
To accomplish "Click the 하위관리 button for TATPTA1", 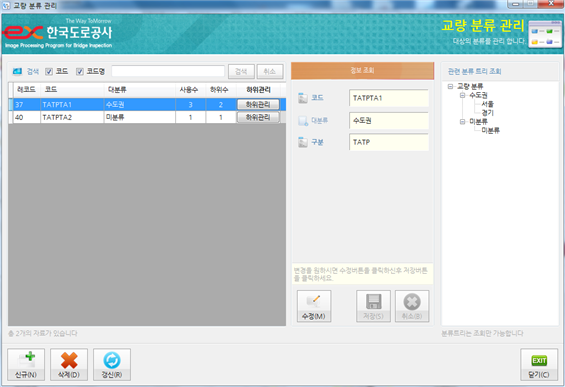I will tap(258, 104).
